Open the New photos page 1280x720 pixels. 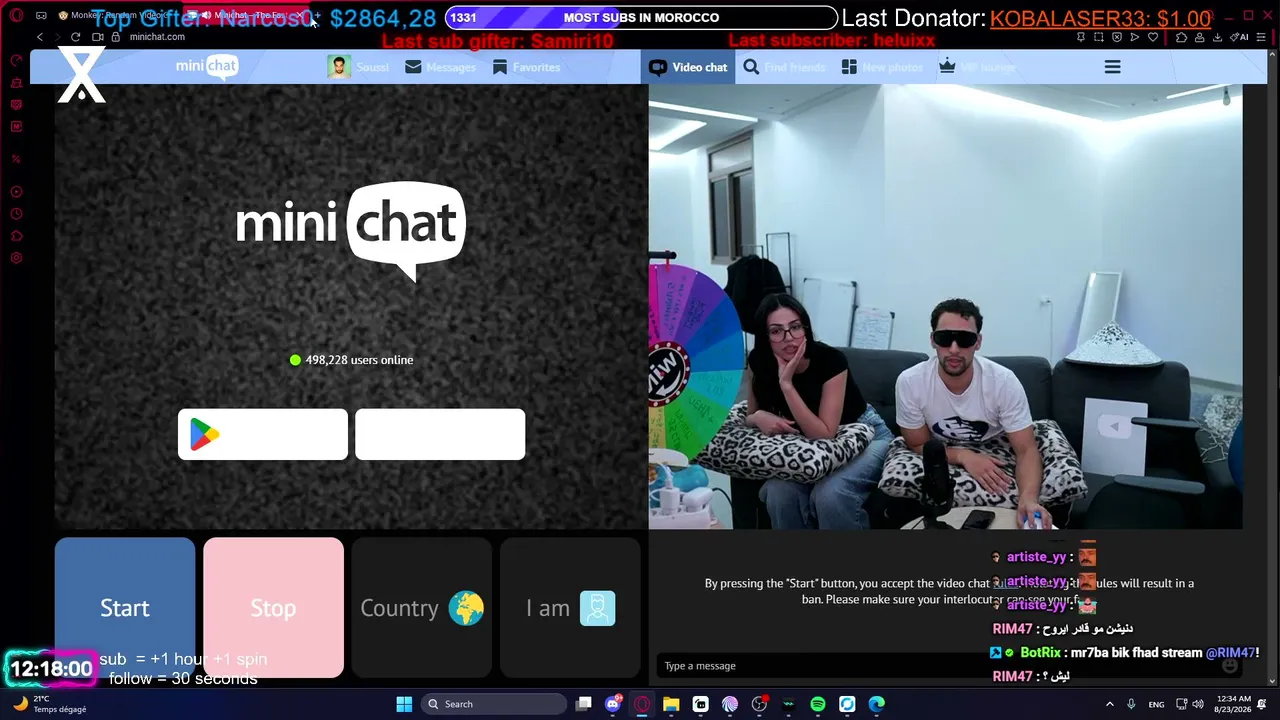[882, 67]
